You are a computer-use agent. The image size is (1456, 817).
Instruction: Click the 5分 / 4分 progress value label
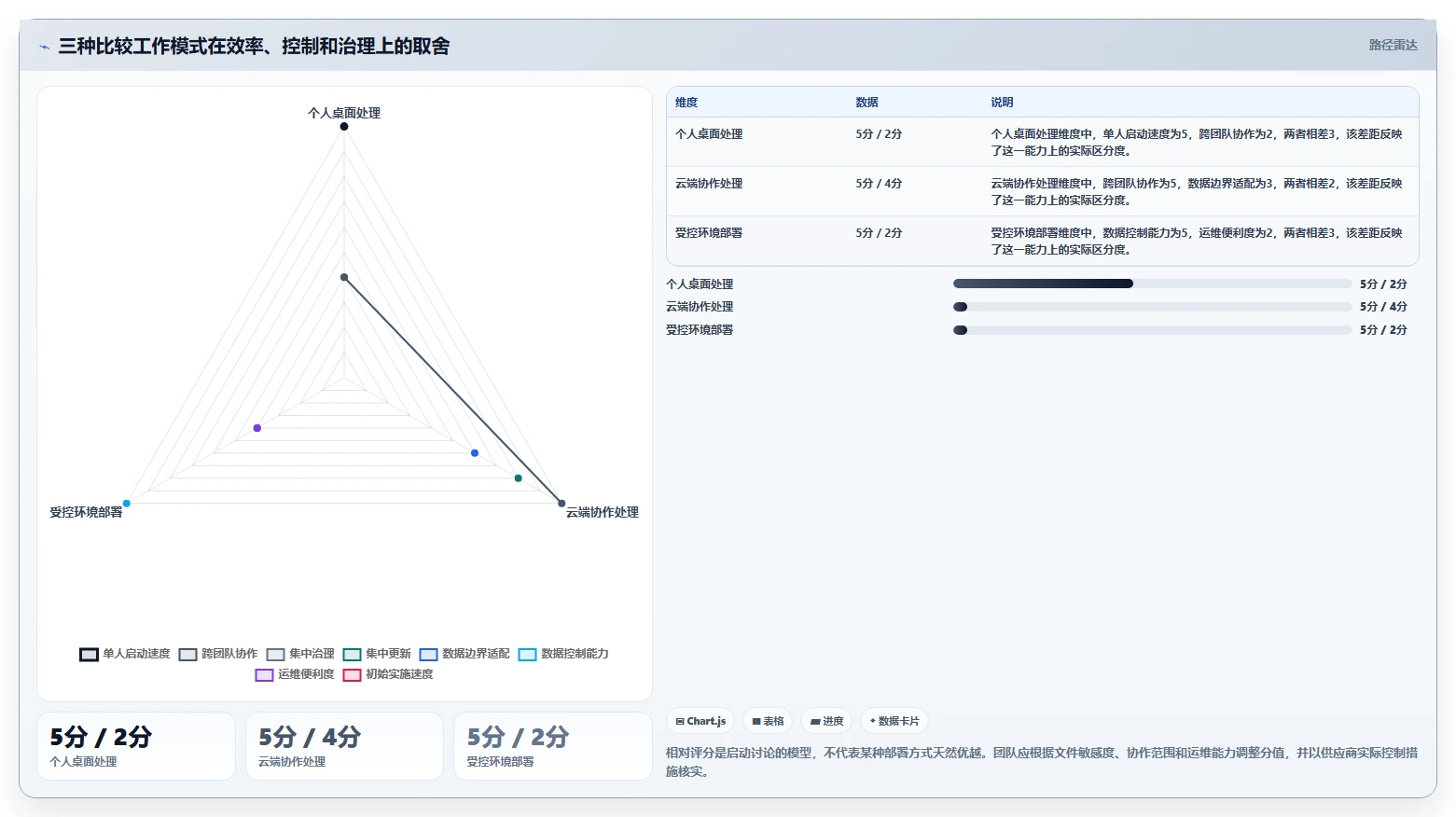coord(1383,307)
